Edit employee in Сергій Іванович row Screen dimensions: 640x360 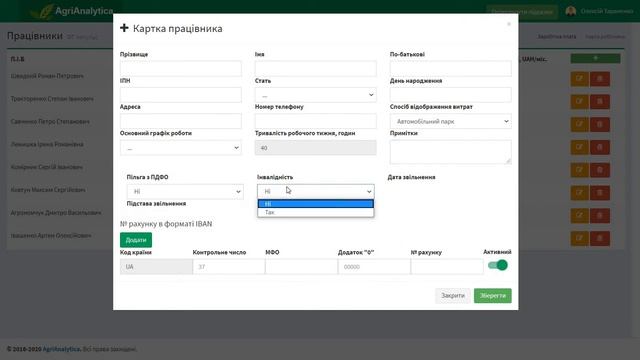[579, 170]
